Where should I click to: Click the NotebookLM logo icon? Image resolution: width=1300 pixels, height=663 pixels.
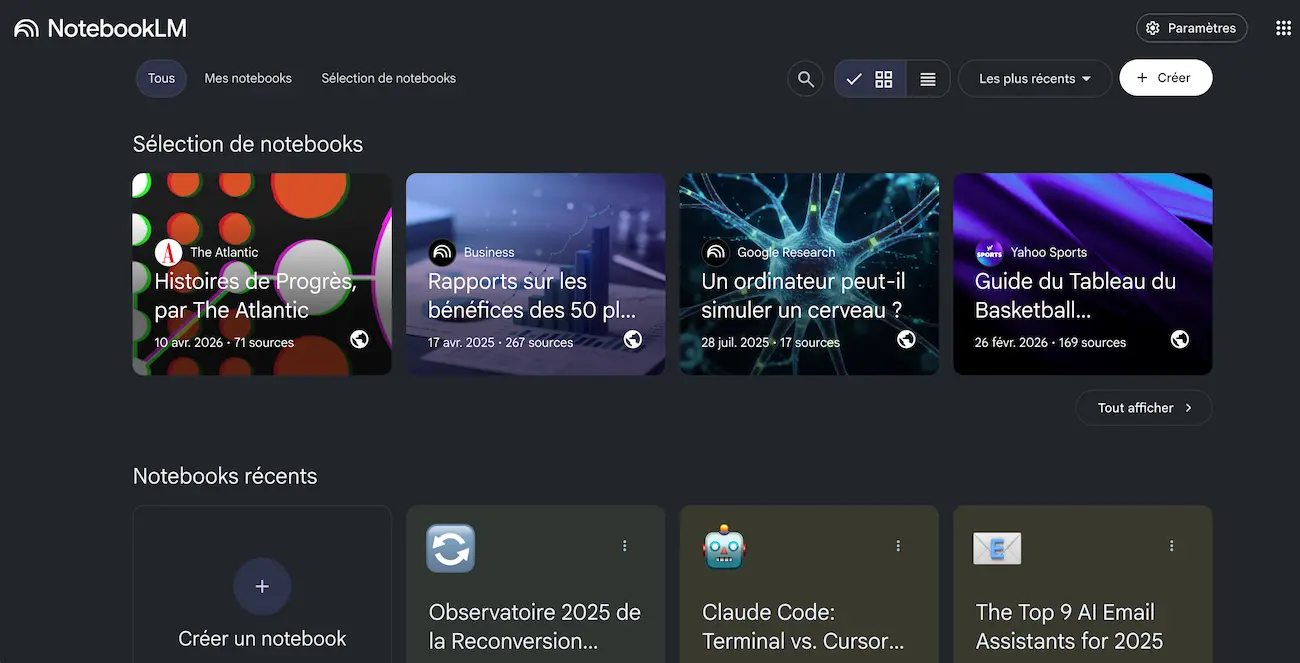tap(27, 28)
